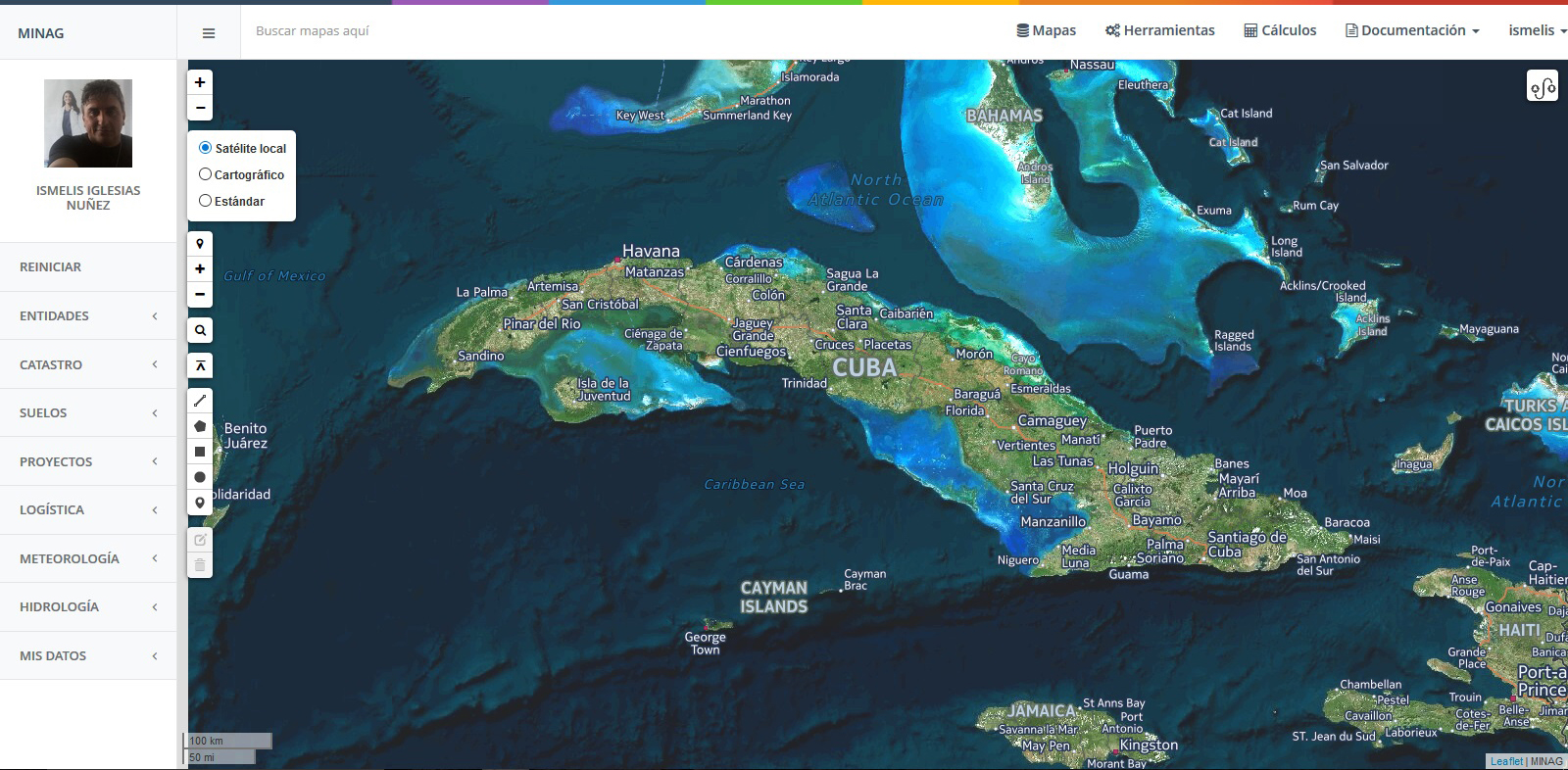Select the draw circle tool

[x=200, y=477]
